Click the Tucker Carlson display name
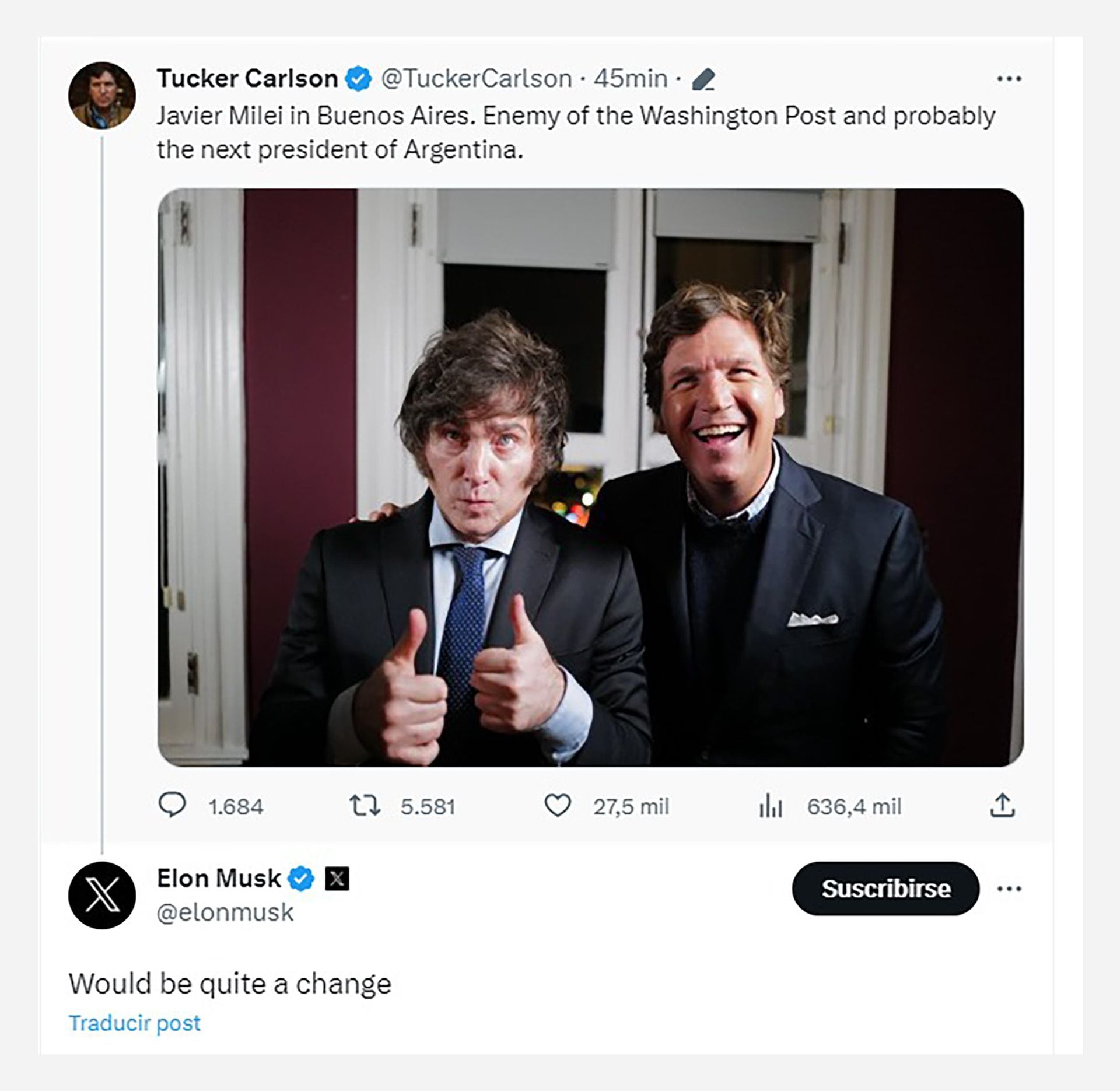Image resolution: width=1120 pixels, height=1091 pixels. [247, 79]
